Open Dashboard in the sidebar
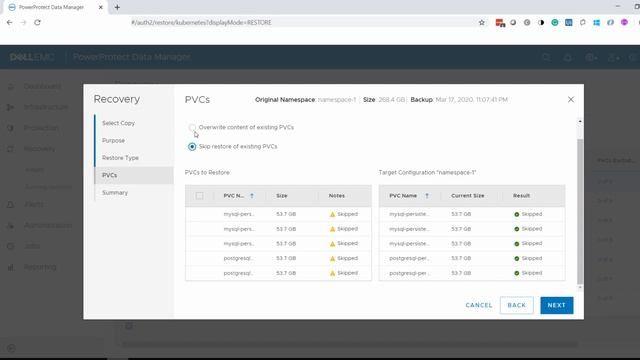 tap(42, 87)
